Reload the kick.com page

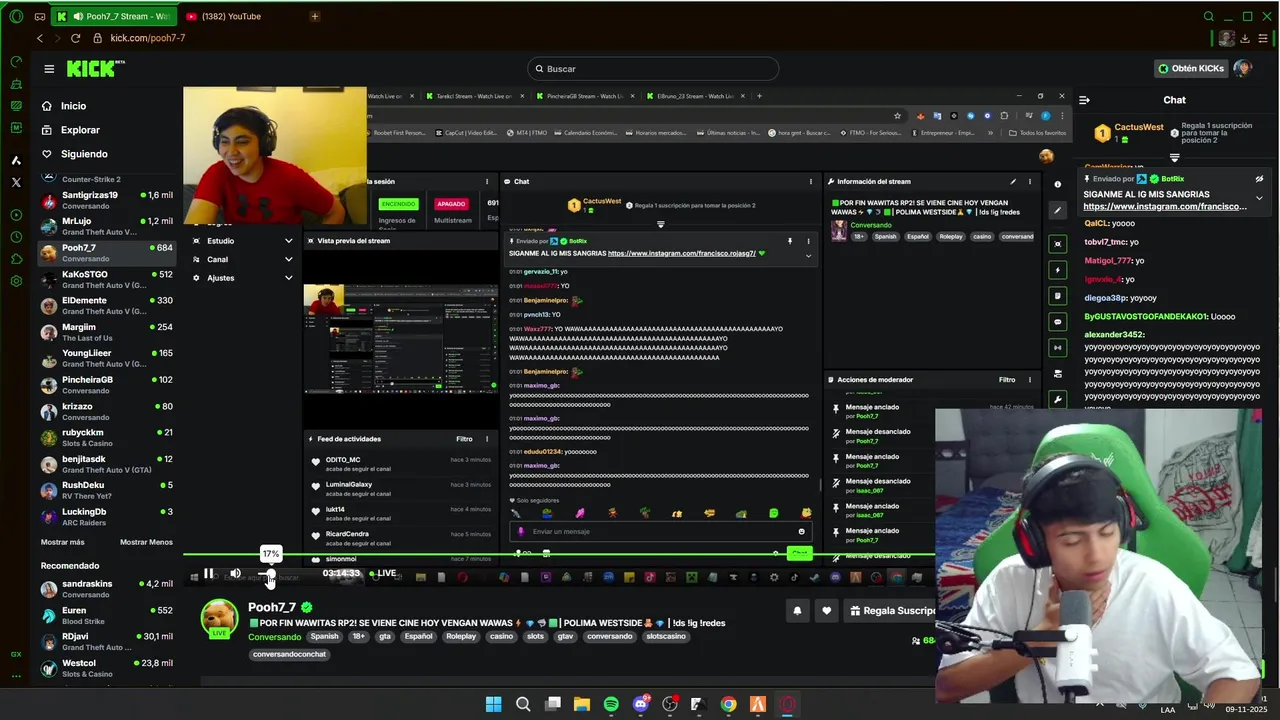click(75, 38)
